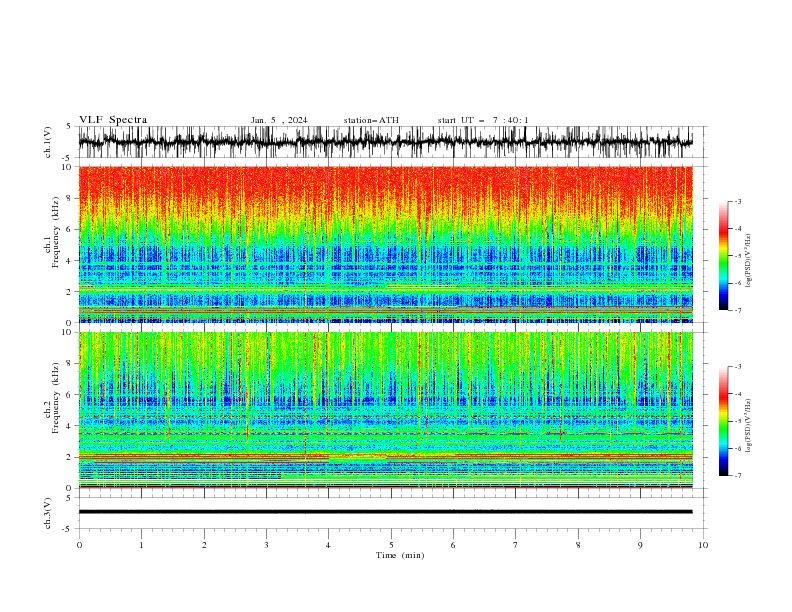Click the '-7' label on lower colorbar
Image resolution: width=792 pixels, height=612 pixels.
738,476
